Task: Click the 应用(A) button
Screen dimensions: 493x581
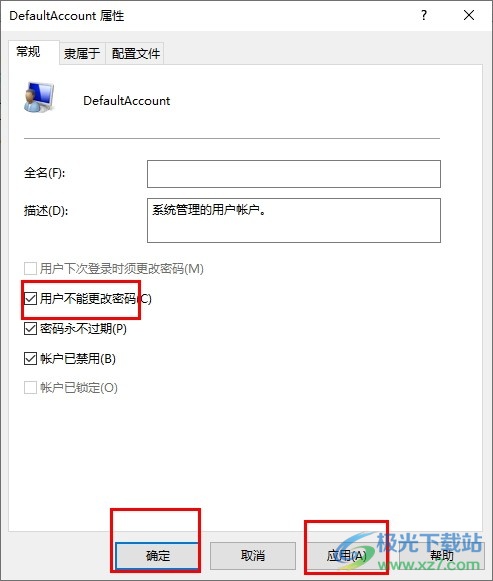Action: pyautogui.click(x=347, y=555)
